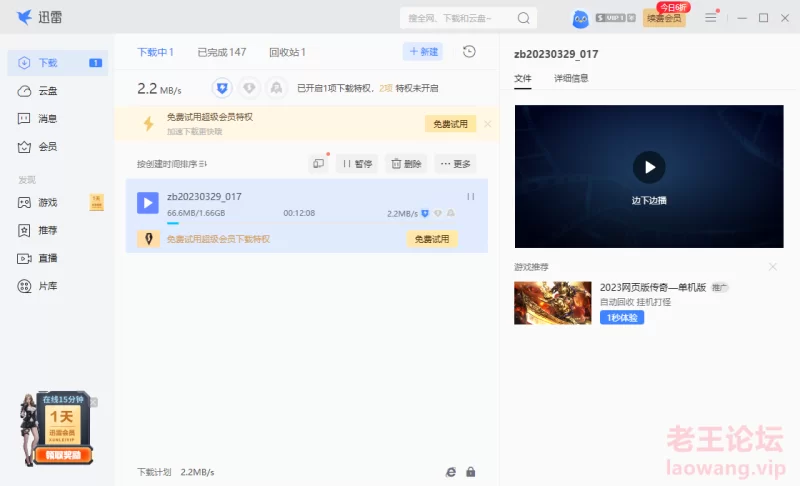Click the Xunlei bird logo
This screenshot has width=800, height=486.
[24, 17]
